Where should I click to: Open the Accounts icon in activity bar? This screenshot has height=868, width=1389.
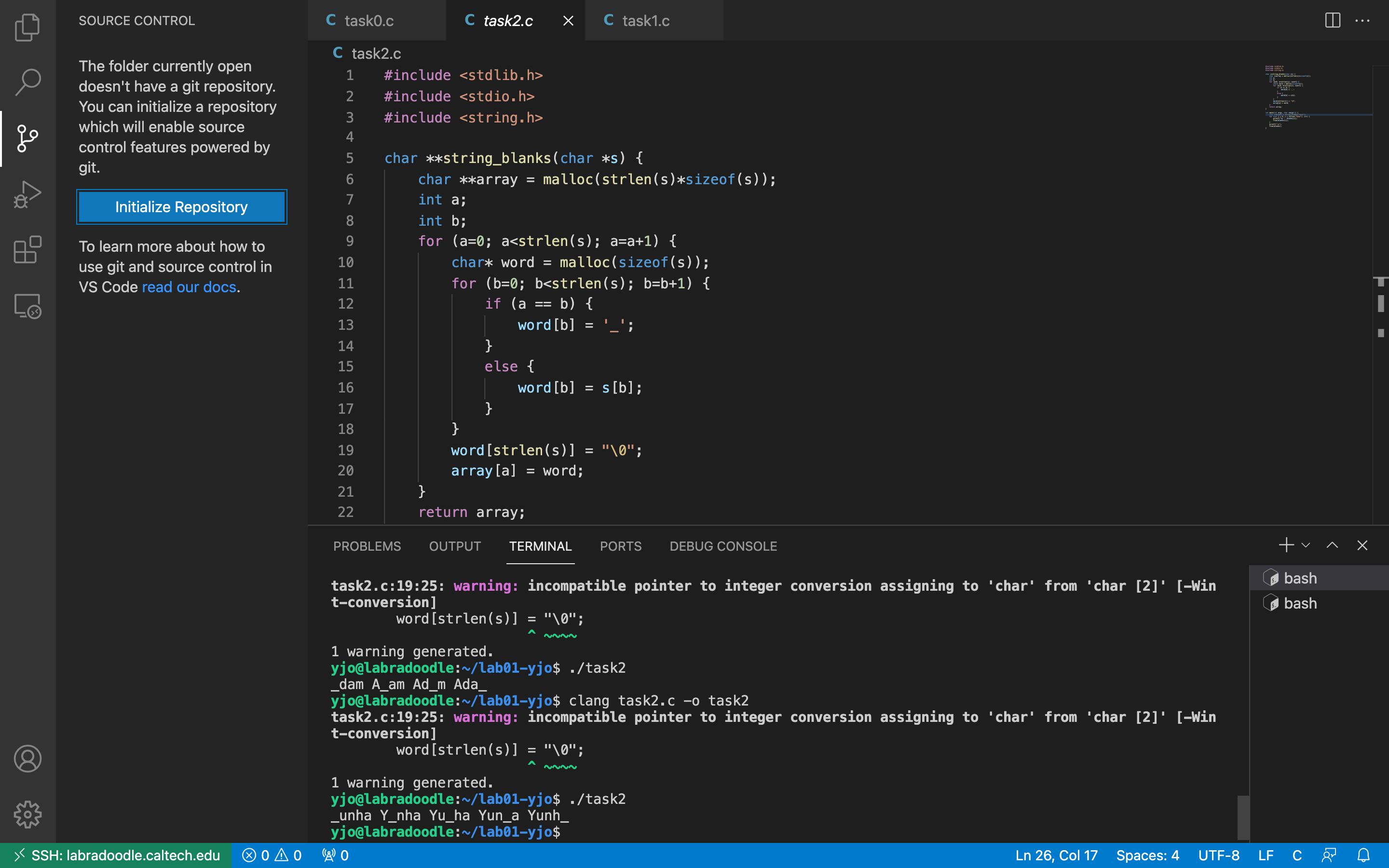click(x=27, y=759)
